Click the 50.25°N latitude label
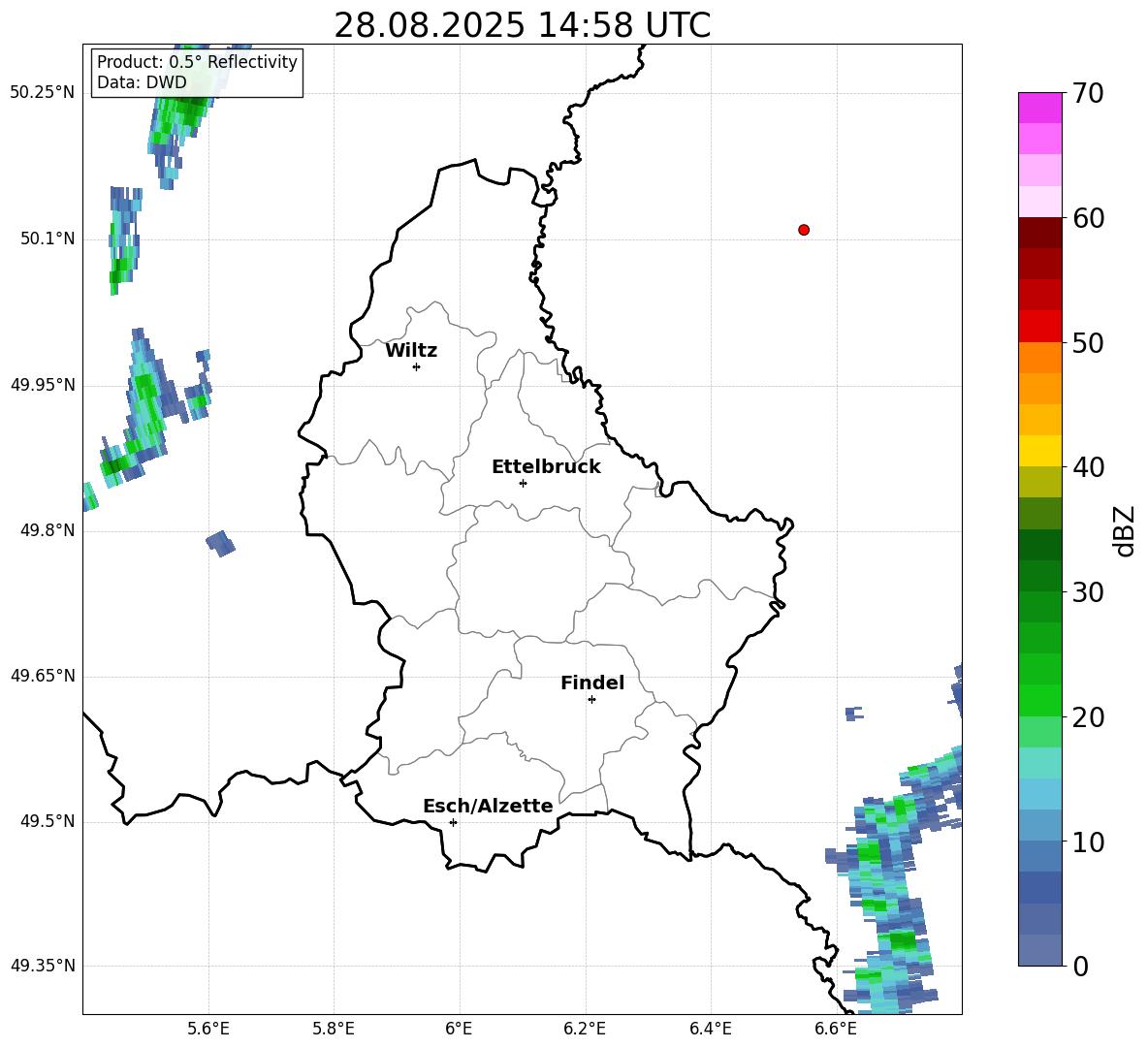 click(x=43, y=93)
